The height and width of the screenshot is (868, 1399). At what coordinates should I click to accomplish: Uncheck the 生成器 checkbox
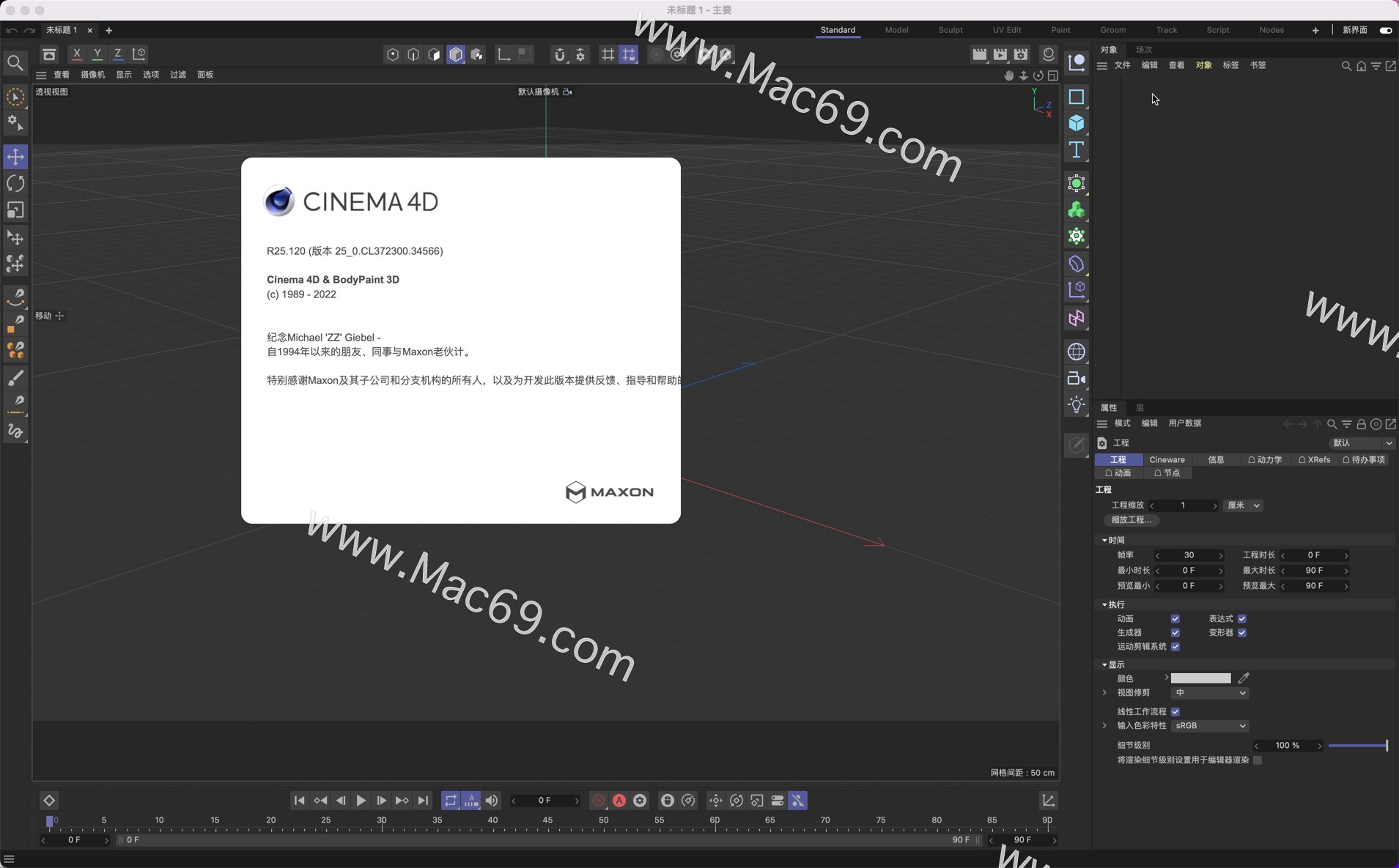pyautogui.click(x=1175, y=633)
